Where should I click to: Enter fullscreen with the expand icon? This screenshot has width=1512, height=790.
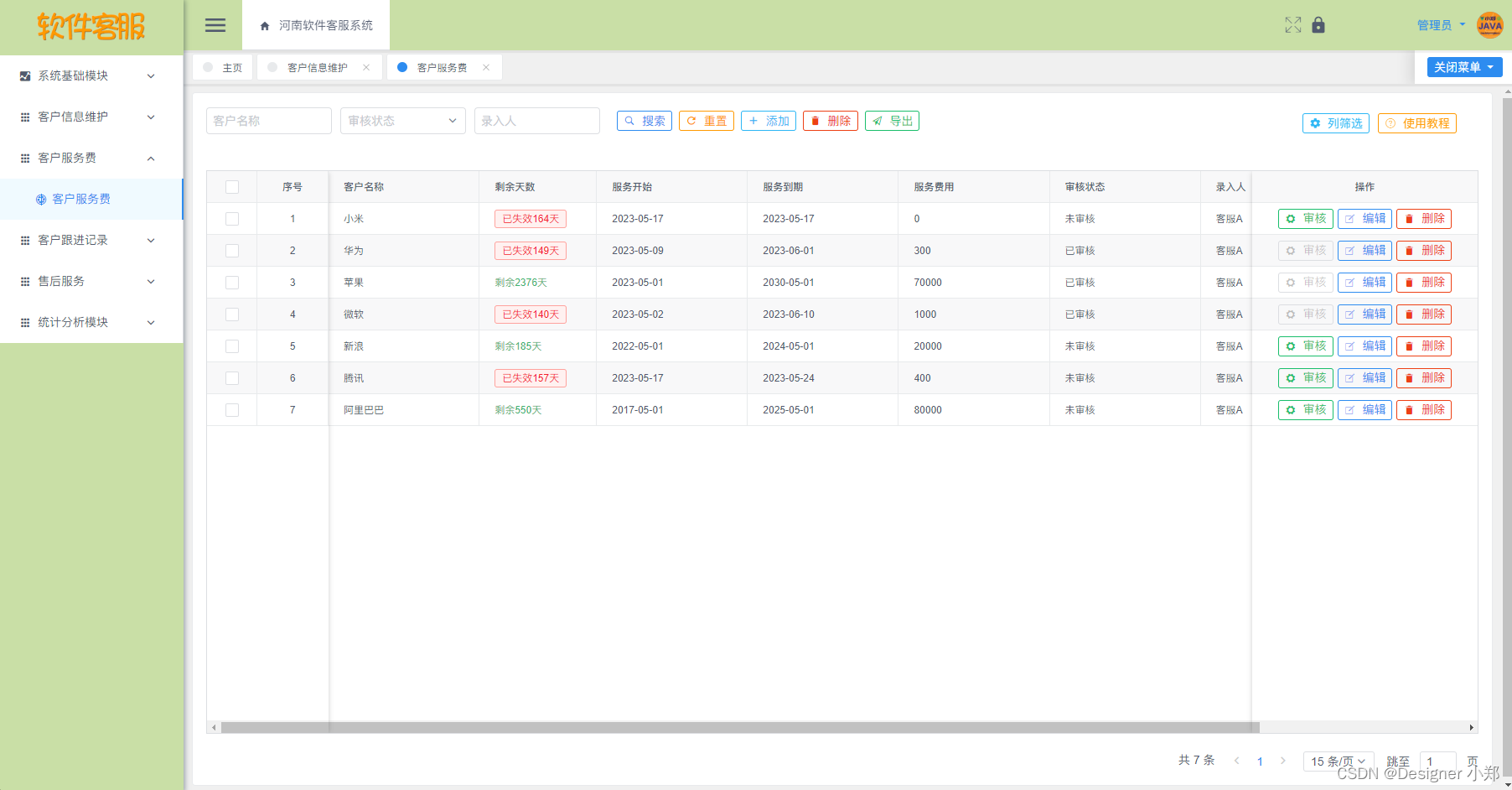(1293, 25)
